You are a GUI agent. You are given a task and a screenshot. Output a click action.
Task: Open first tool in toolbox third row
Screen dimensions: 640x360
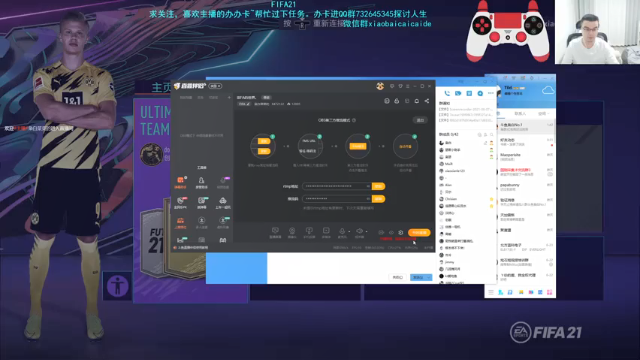(x=180, y=222)
